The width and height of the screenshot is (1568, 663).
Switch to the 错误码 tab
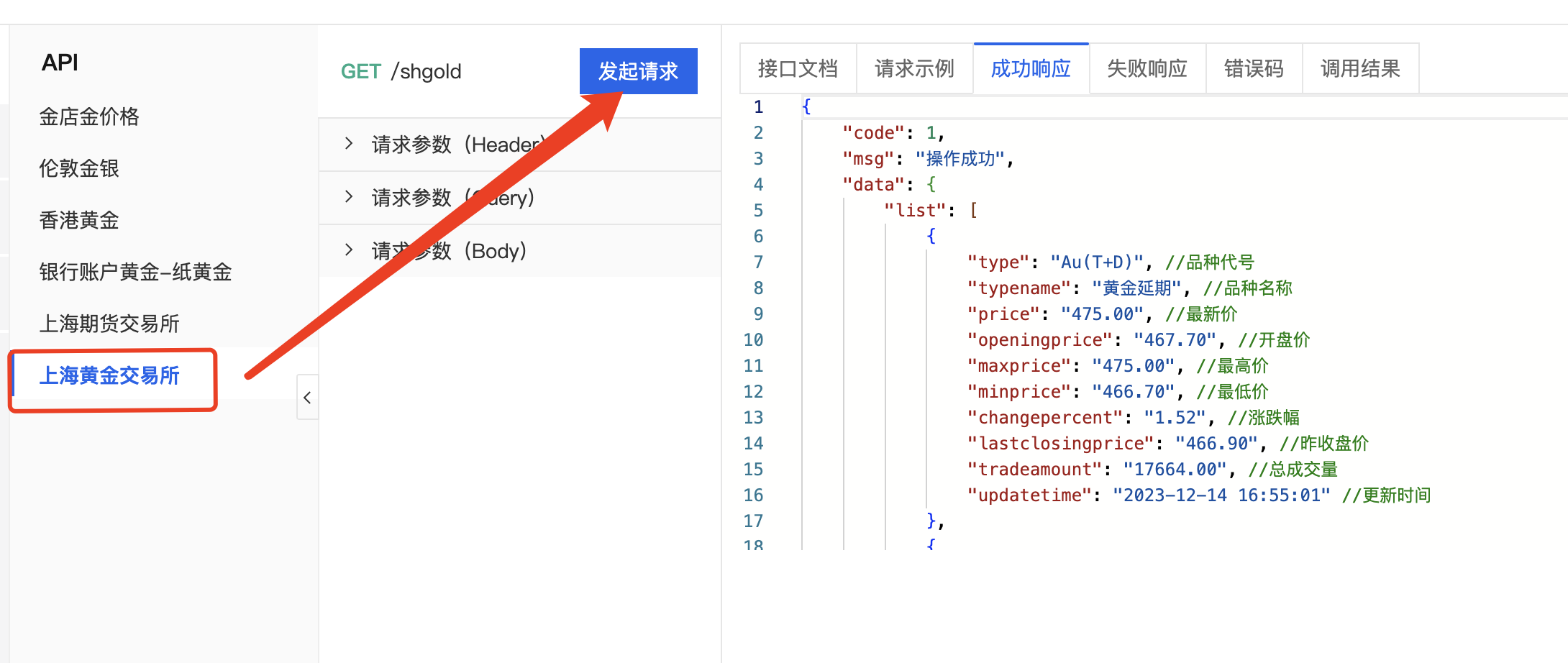(1254, 68)
